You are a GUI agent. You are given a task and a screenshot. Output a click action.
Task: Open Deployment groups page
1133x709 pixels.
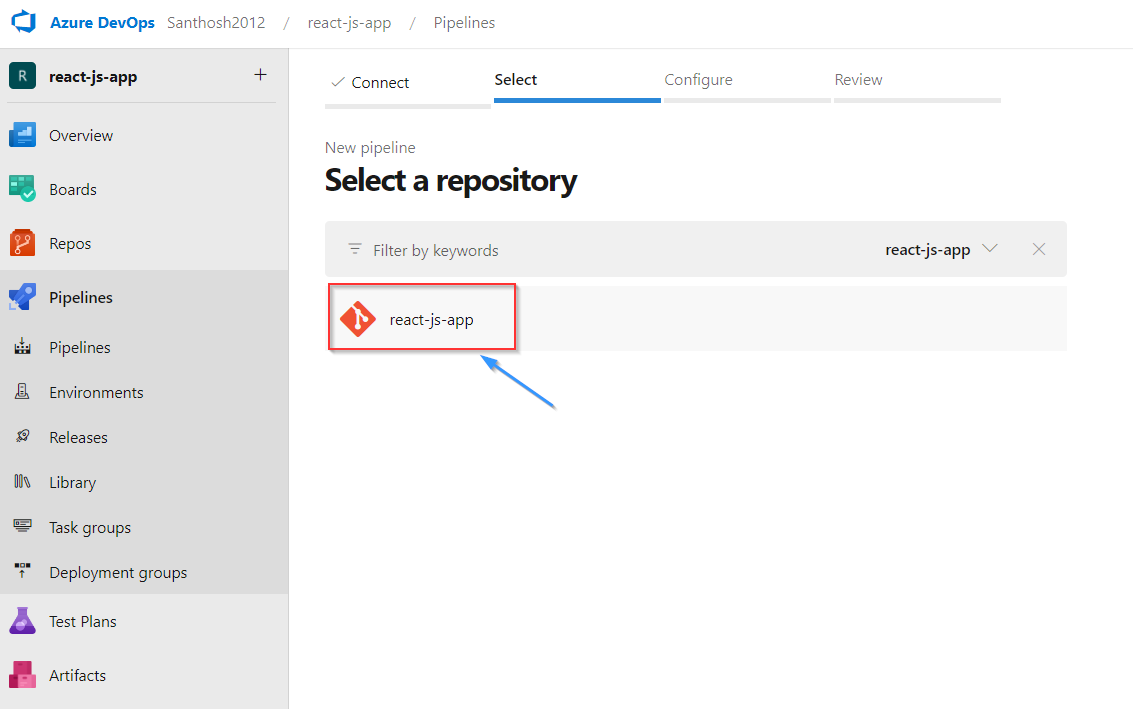(118, 572)
